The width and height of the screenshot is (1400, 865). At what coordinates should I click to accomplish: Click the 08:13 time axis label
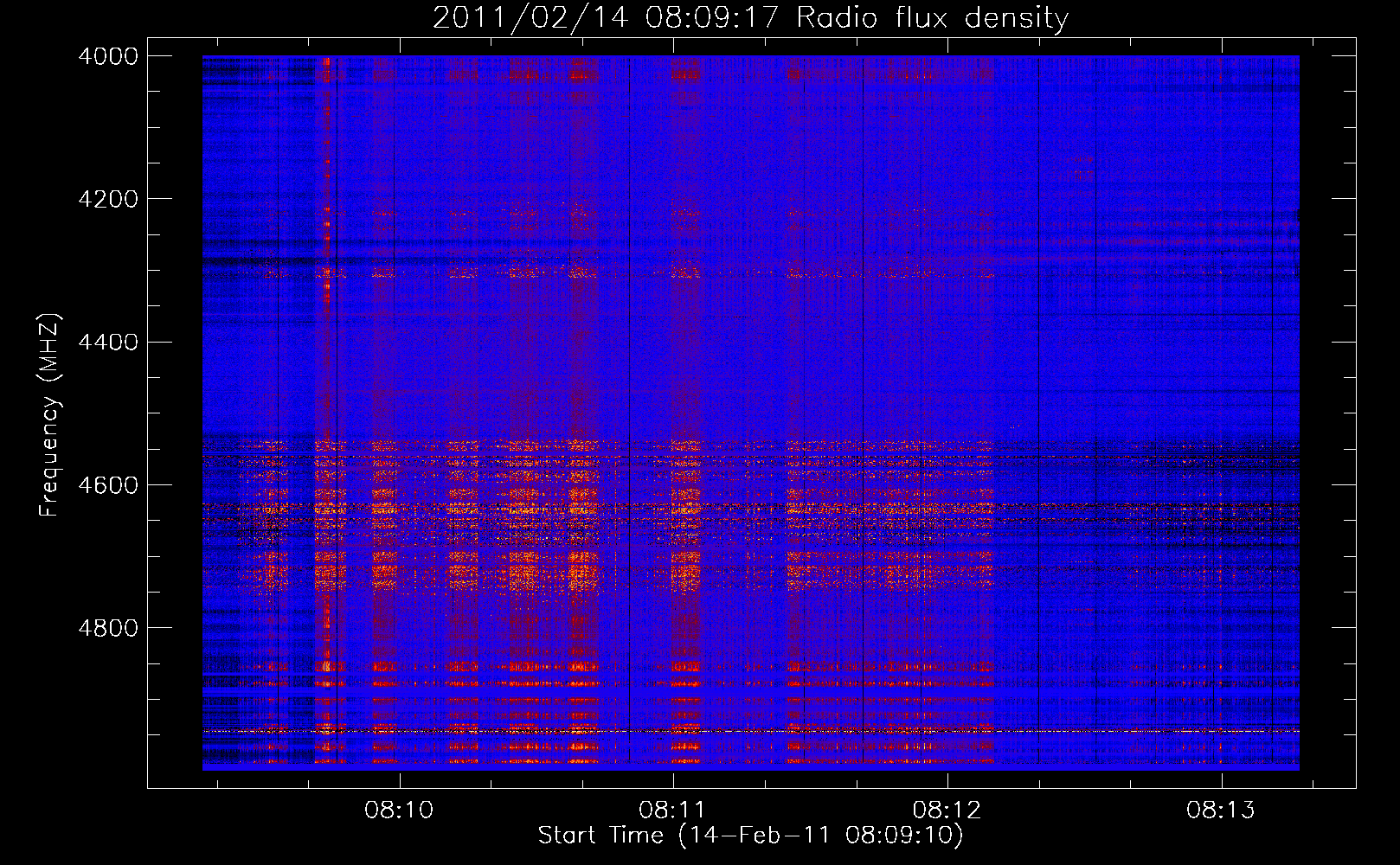tap(1221, 811)
